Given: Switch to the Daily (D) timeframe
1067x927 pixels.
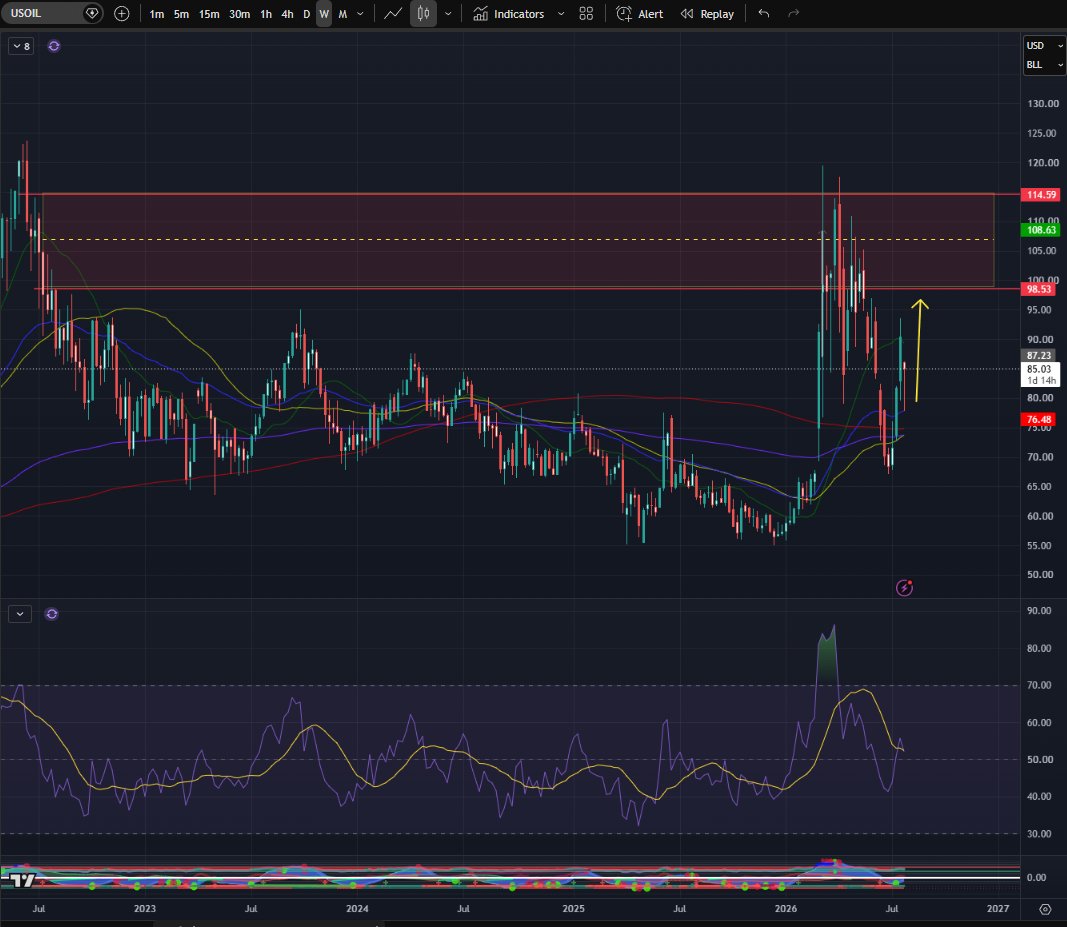Looking at the screenshot, I should point(306,14).
